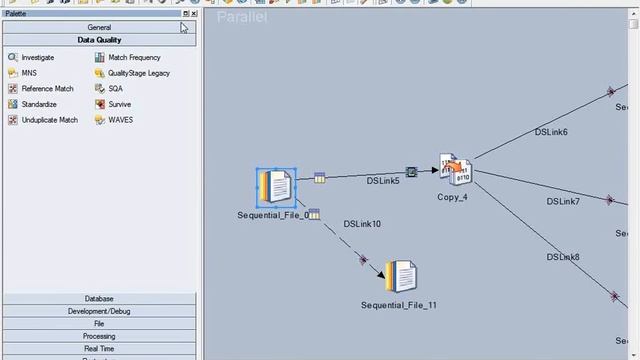640x360 pixels.
Task: Click the Sequential_File_11 name label
Action: click(399, 305)
